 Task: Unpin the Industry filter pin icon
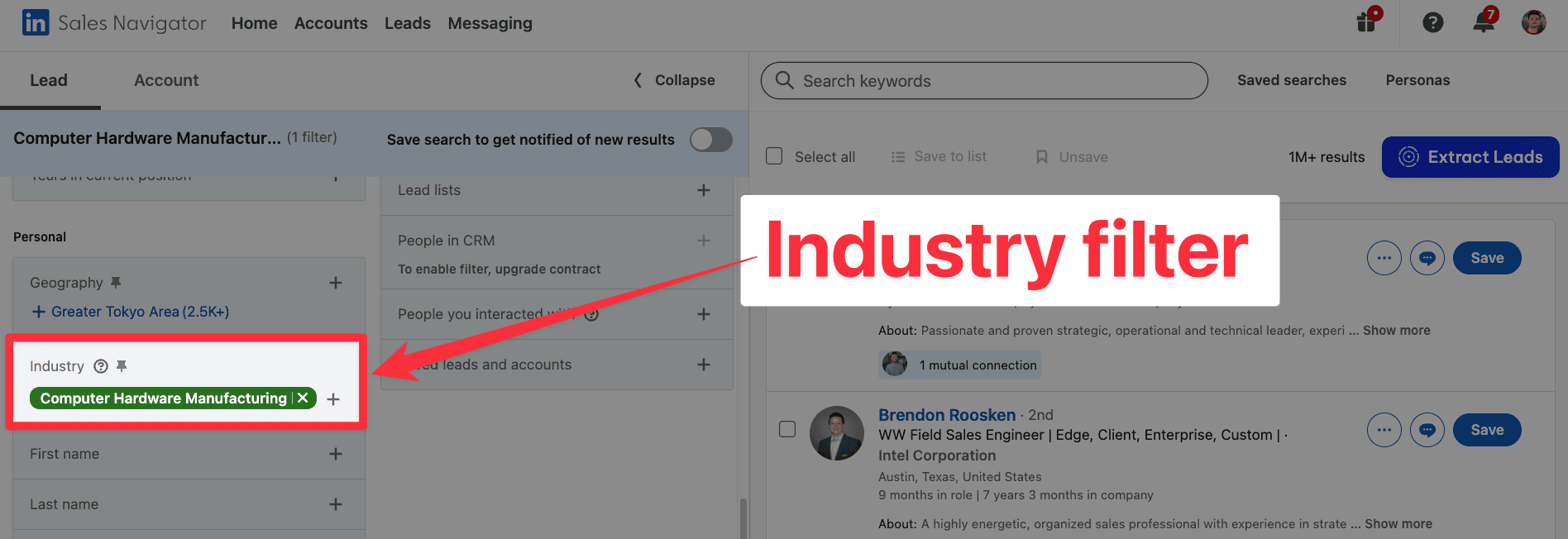pyautogui.click(x=122, y=366)
